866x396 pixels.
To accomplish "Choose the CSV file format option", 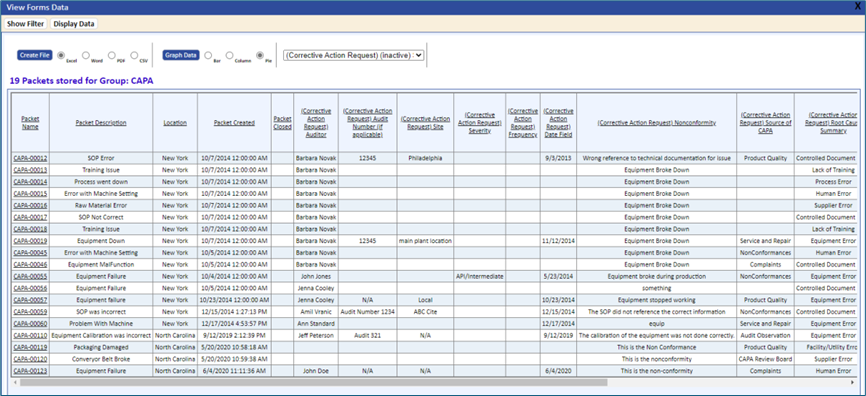I will coord(134,55).
